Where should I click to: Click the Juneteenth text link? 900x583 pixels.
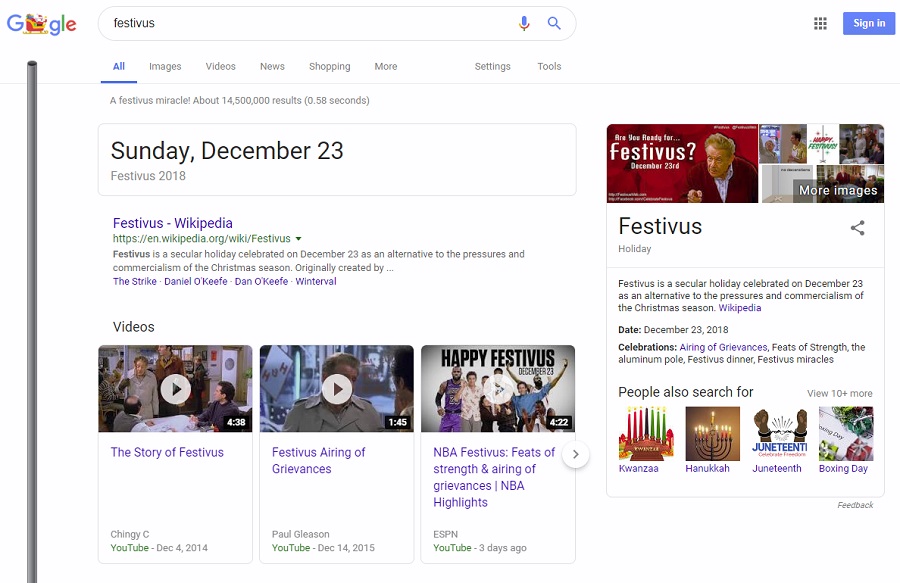coord(777,469)
